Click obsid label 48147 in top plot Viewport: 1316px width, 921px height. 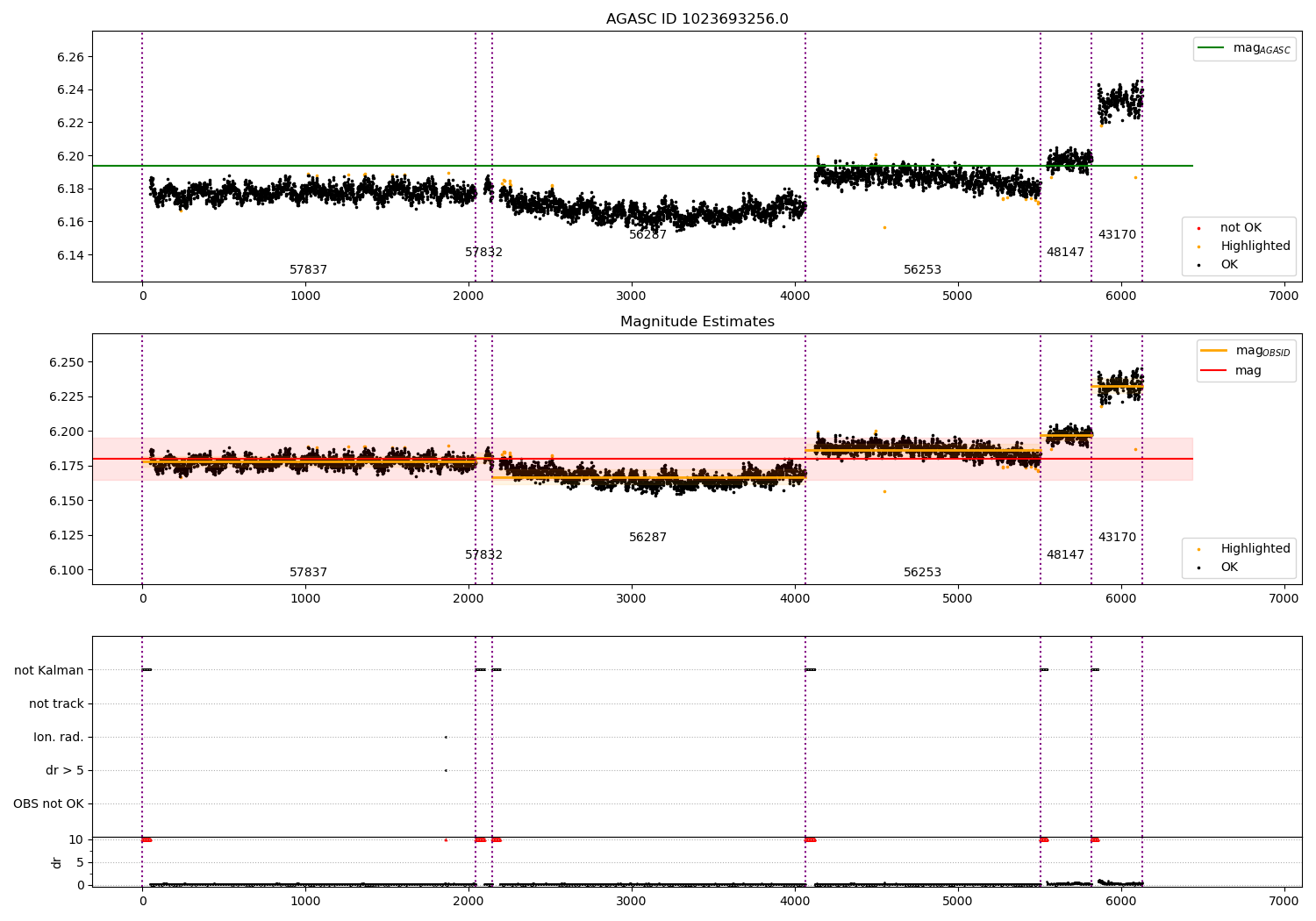click(1065, 253)
